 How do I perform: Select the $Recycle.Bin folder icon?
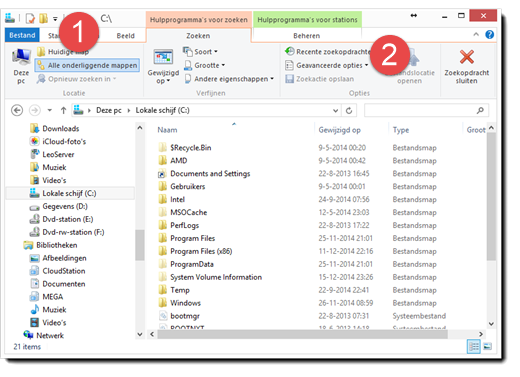pos(162,147)
